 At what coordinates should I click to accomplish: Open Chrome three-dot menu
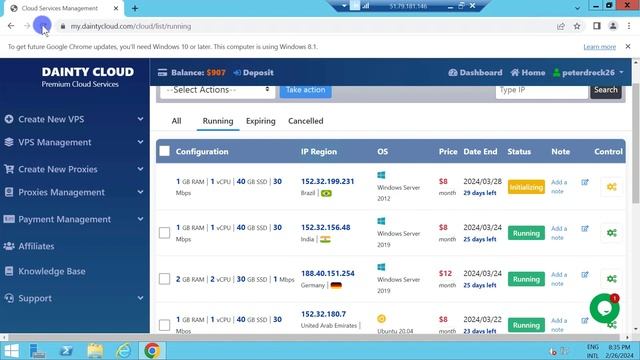click(x=629, y=26)
